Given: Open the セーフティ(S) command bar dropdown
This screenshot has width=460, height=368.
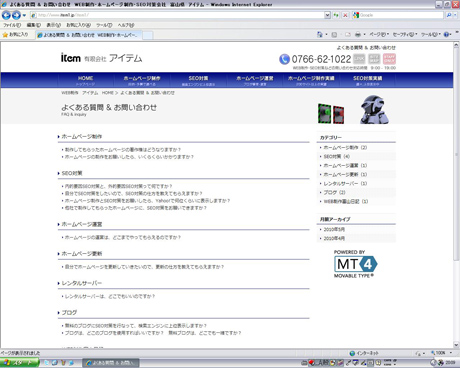Looking at the screenshot, I should click(405, 34).
